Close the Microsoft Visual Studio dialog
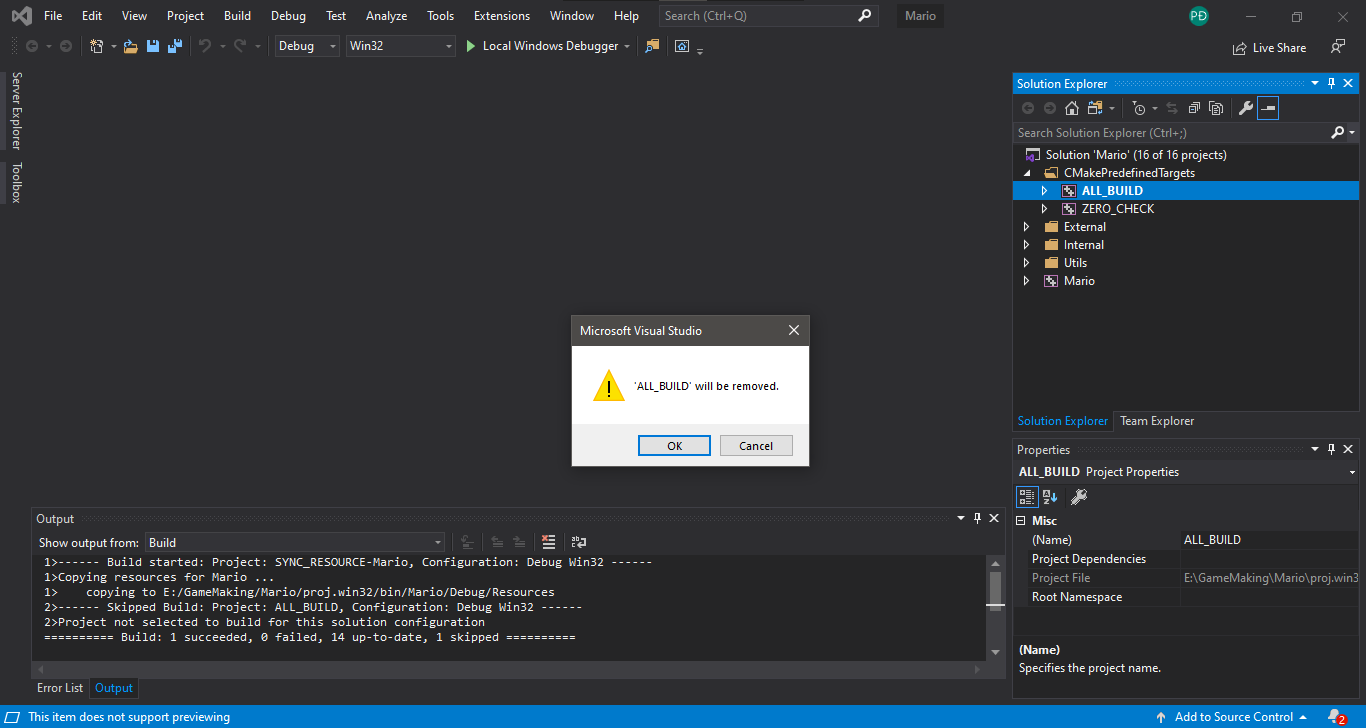Viewport: 1366px width, 728px height. pyautogui.click(x=794, y=330)
